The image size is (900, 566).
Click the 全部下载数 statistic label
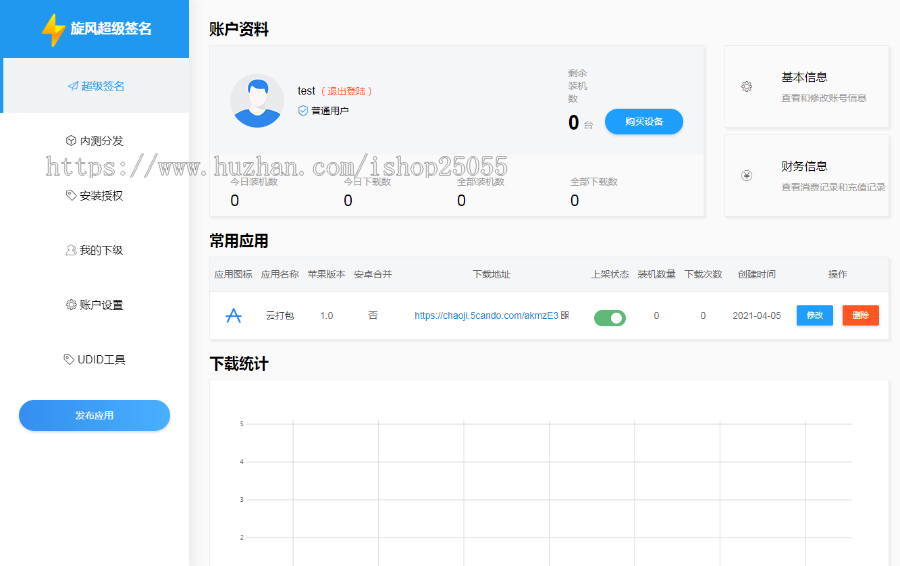[593, 181]
